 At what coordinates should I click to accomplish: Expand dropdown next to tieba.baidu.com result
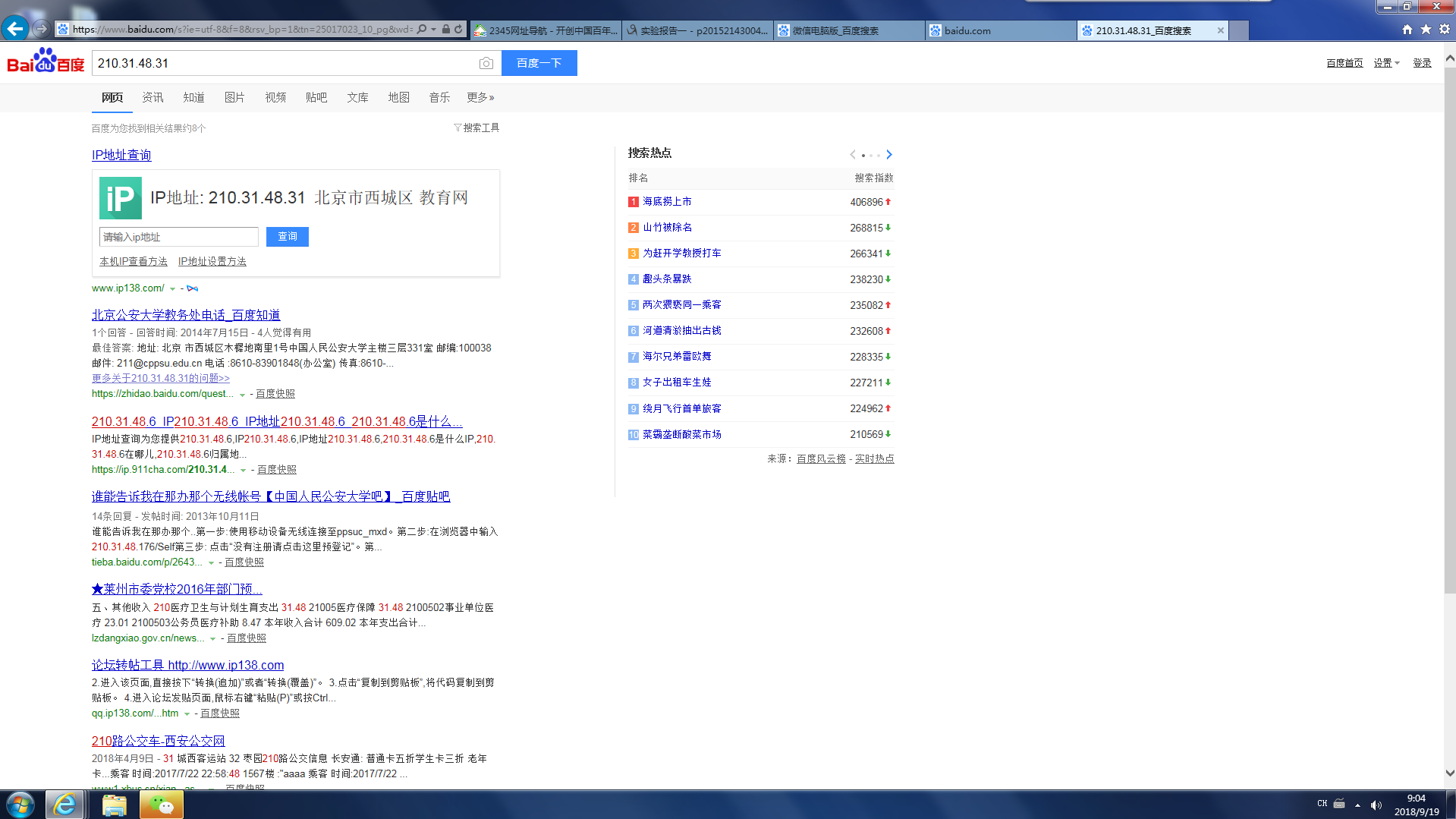coord(211,563)
